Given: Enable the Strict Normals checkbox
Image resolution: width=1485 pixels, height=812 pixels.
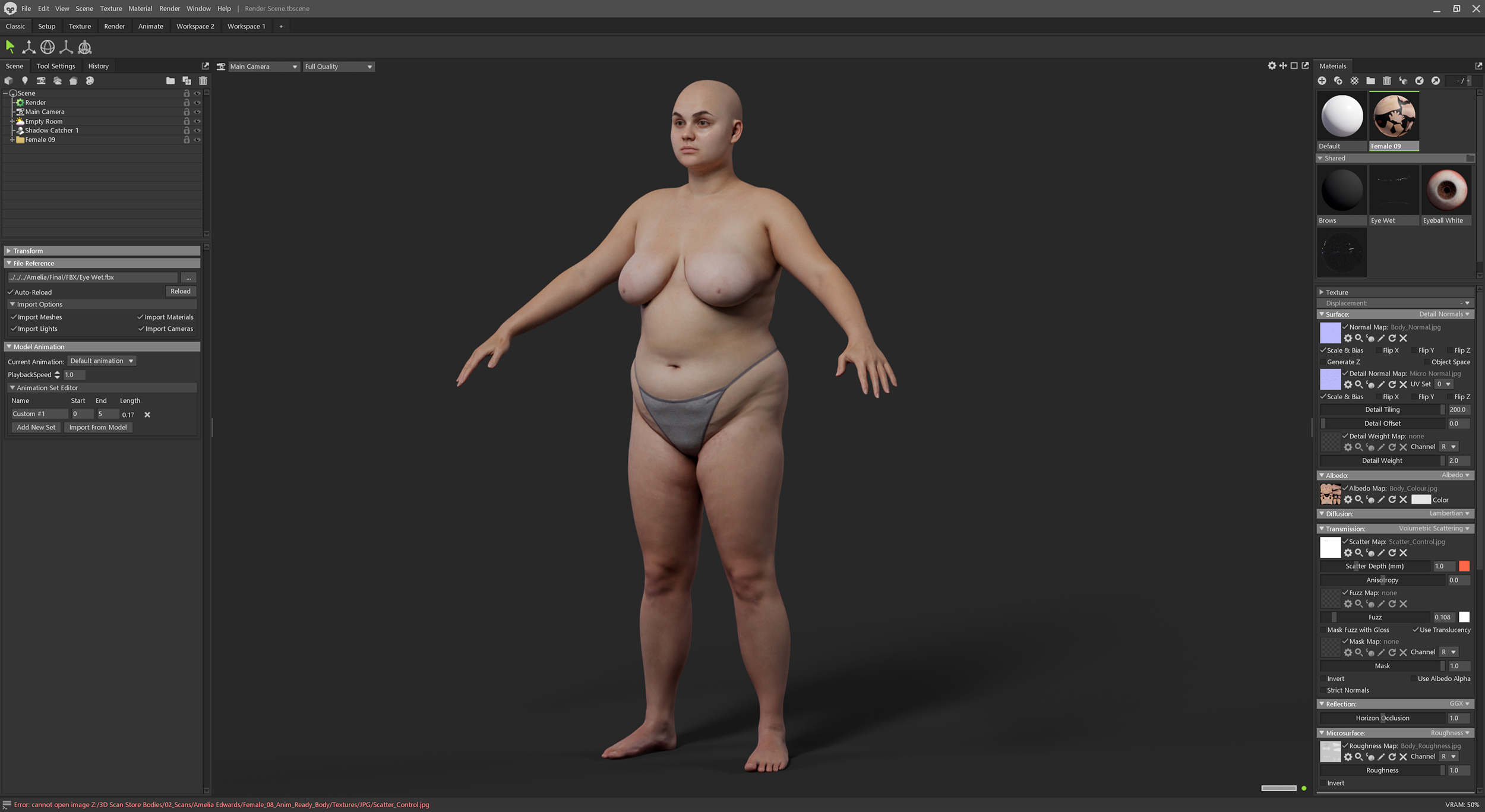Looking at the screenshot, I should click(x=1323, y=690).
